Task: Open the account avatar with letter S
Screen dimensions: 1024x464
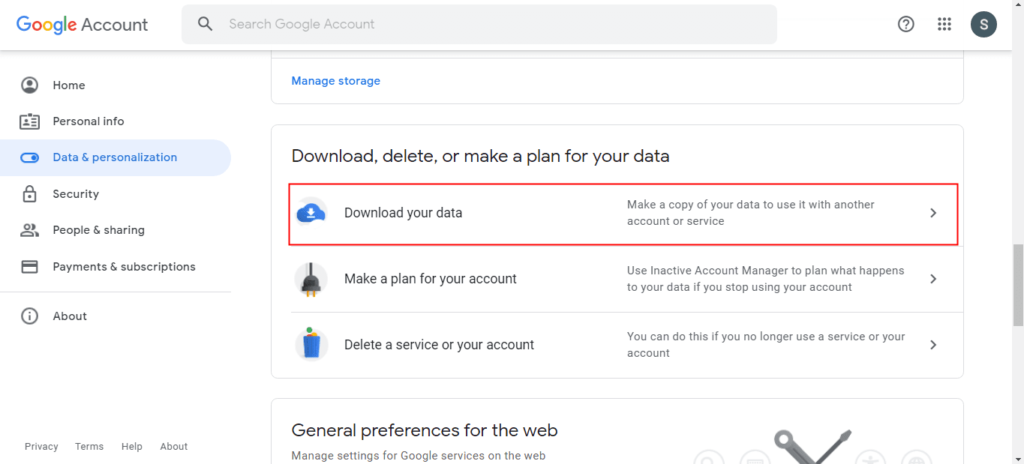Action: (984, 24)
